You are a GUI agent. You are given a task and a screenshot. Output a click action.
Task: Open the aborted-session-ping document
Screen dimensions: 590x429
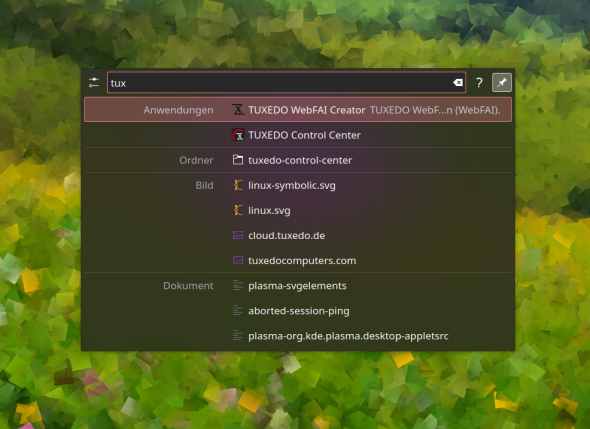[298, 310]
